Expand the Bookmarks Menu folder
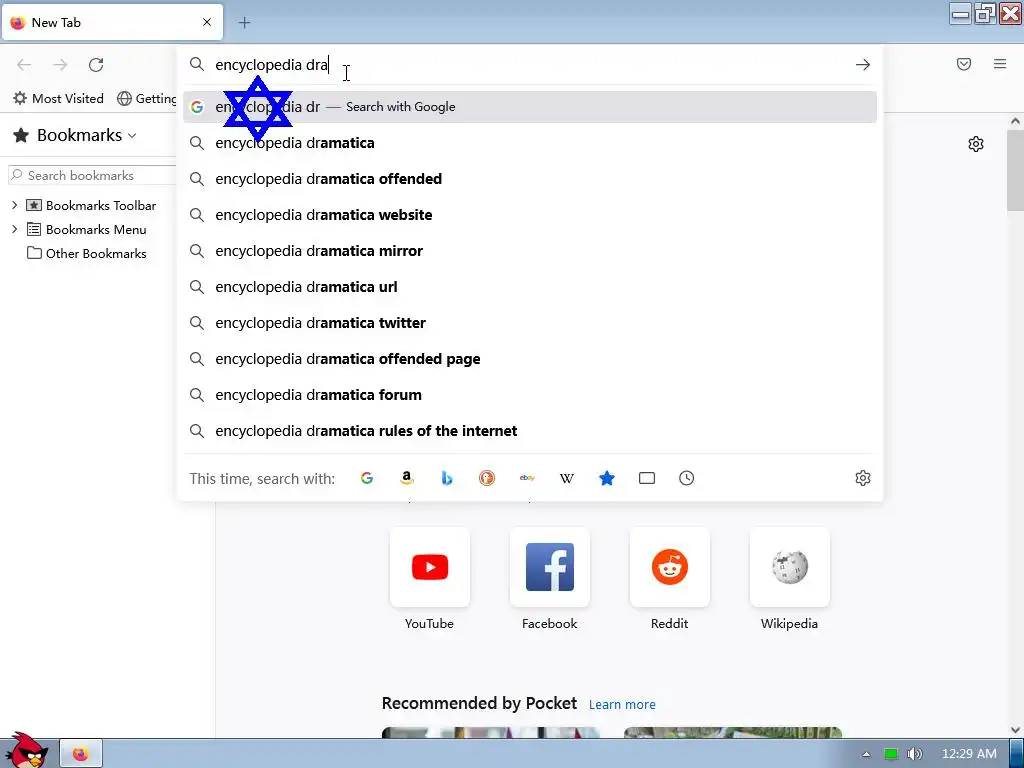1024x768 pixels. click(x=14, y=229)
